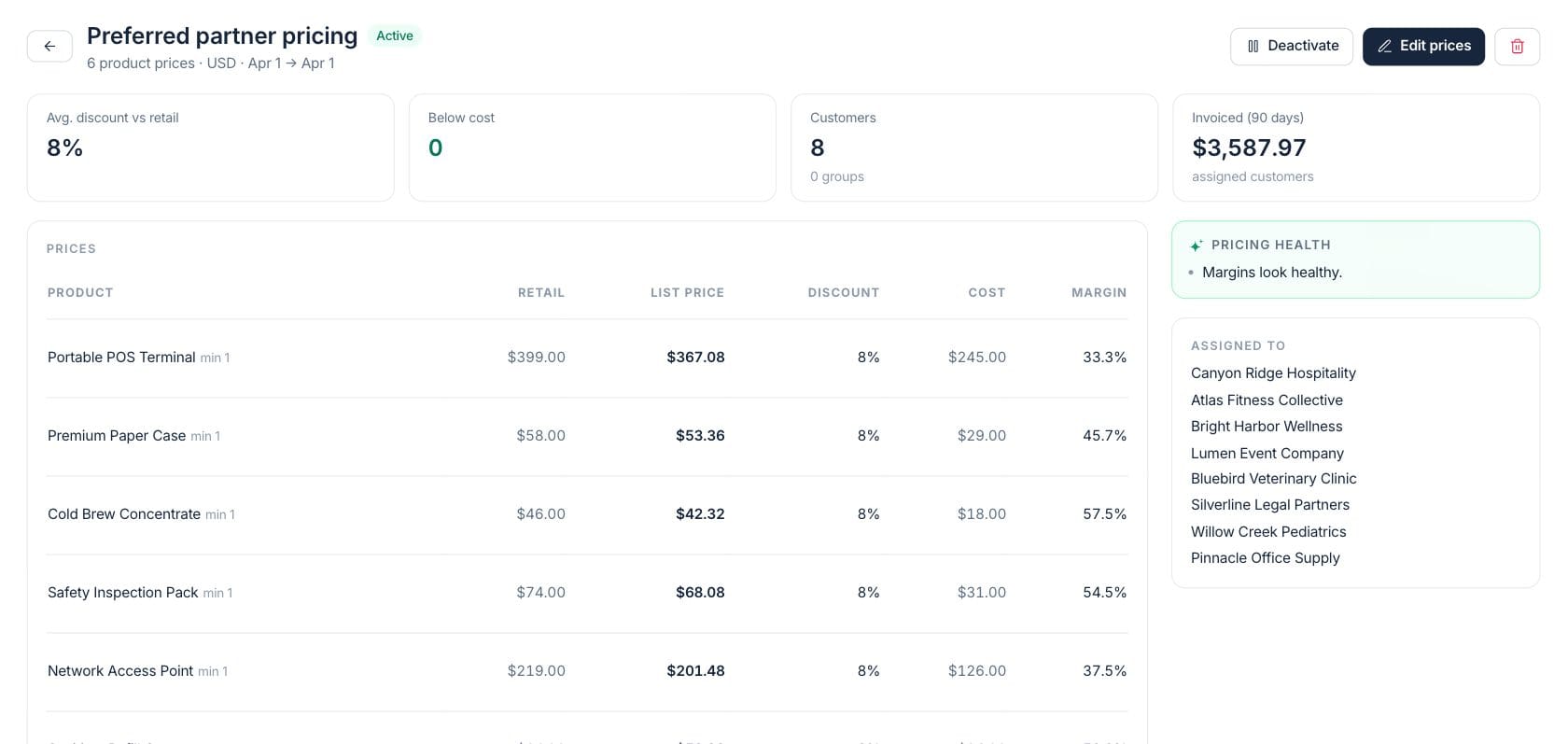Open Canyon Ridge Hospitality customer
1568x744 pixels.
tap(1273, 373)
